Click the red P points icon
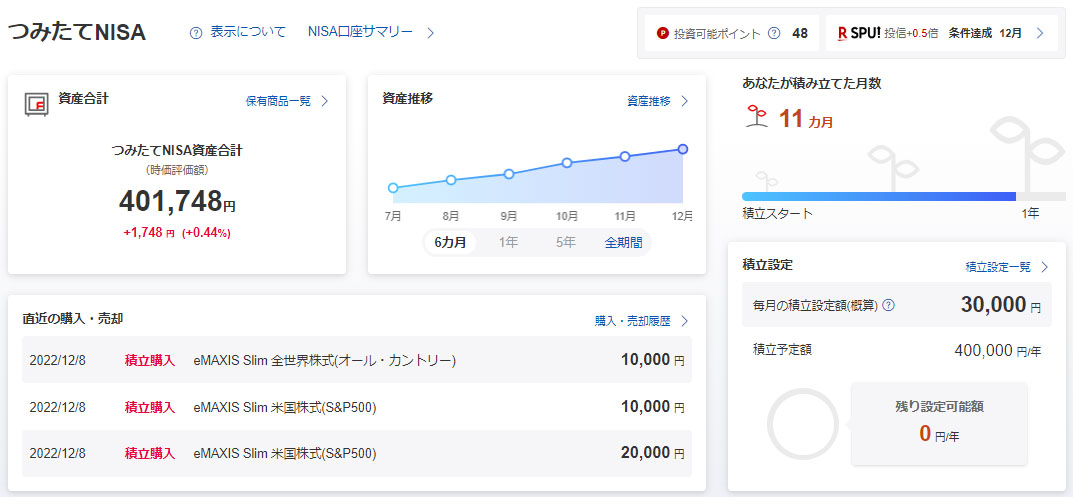 [662, 33]
